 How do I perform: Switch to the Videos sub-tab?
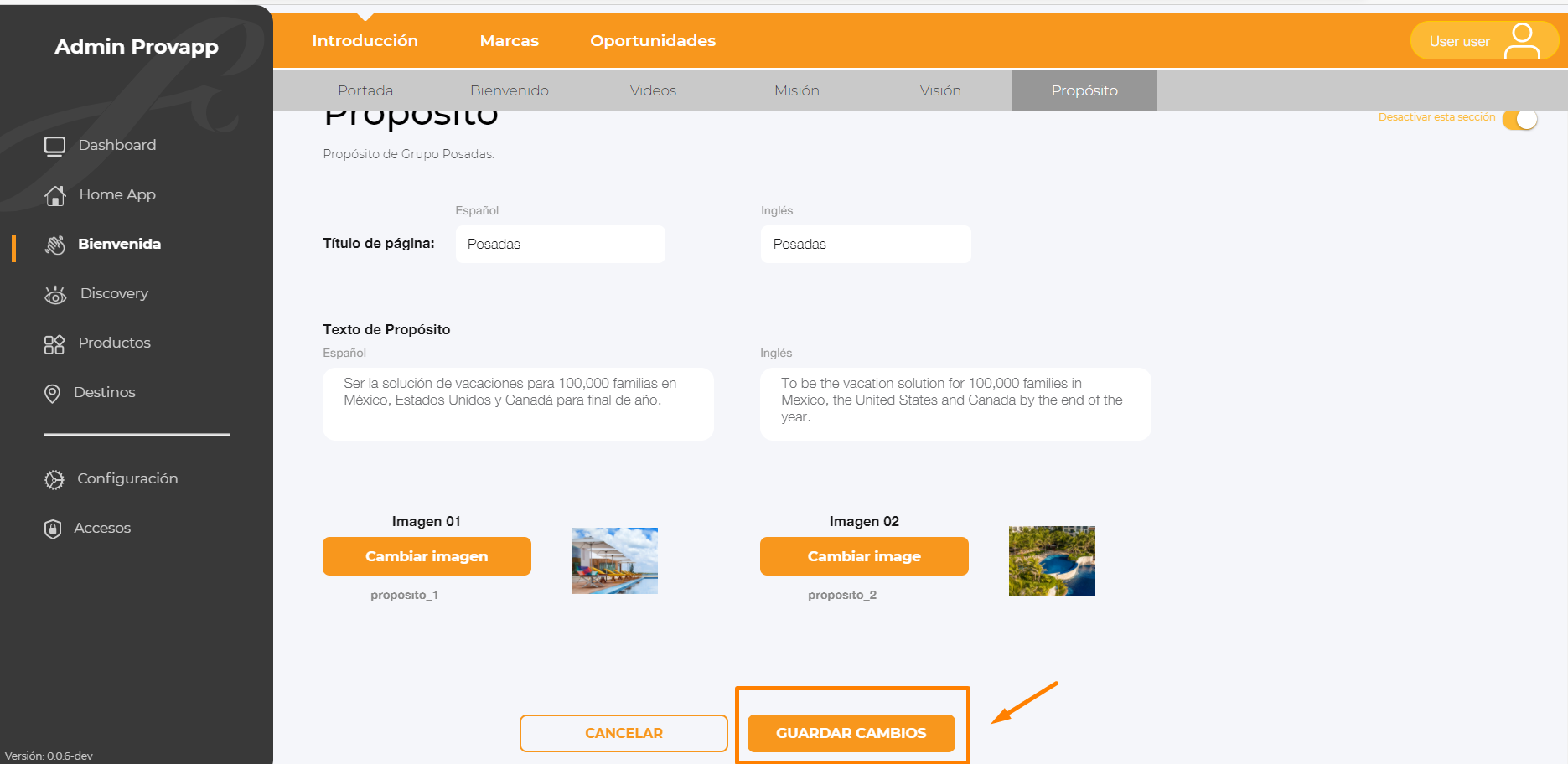tap(654, 90)
